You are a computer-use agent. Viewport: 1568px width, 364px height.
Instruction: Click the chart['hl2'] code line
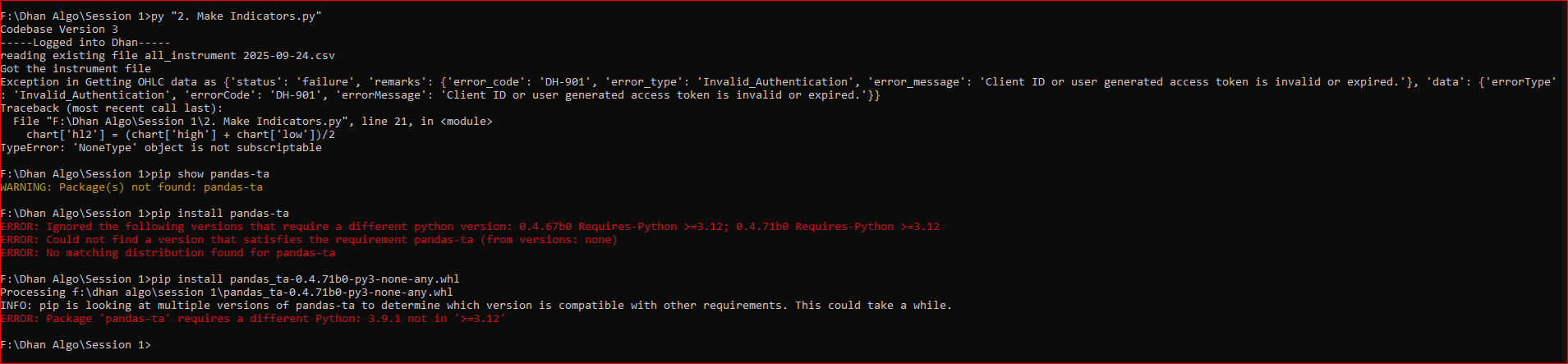[181, 135]
